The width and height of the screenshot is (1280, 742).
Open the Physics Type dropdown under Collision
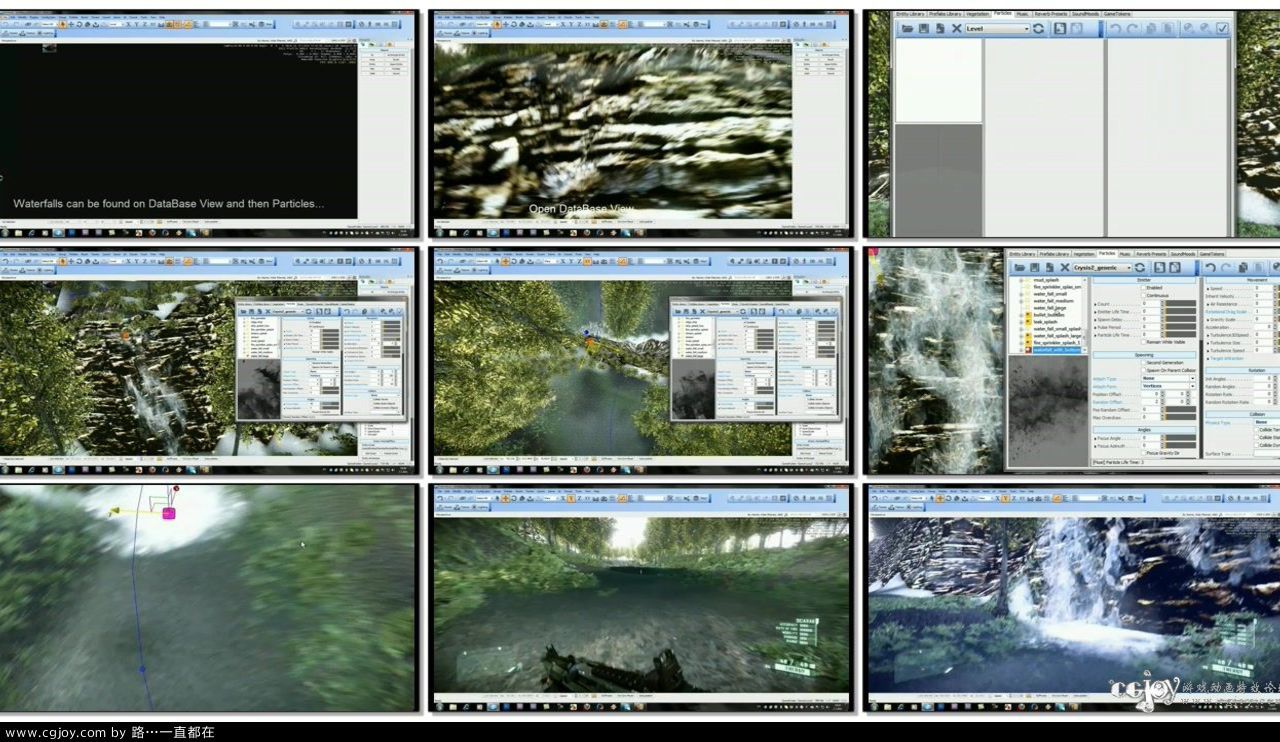(1267, 422)
